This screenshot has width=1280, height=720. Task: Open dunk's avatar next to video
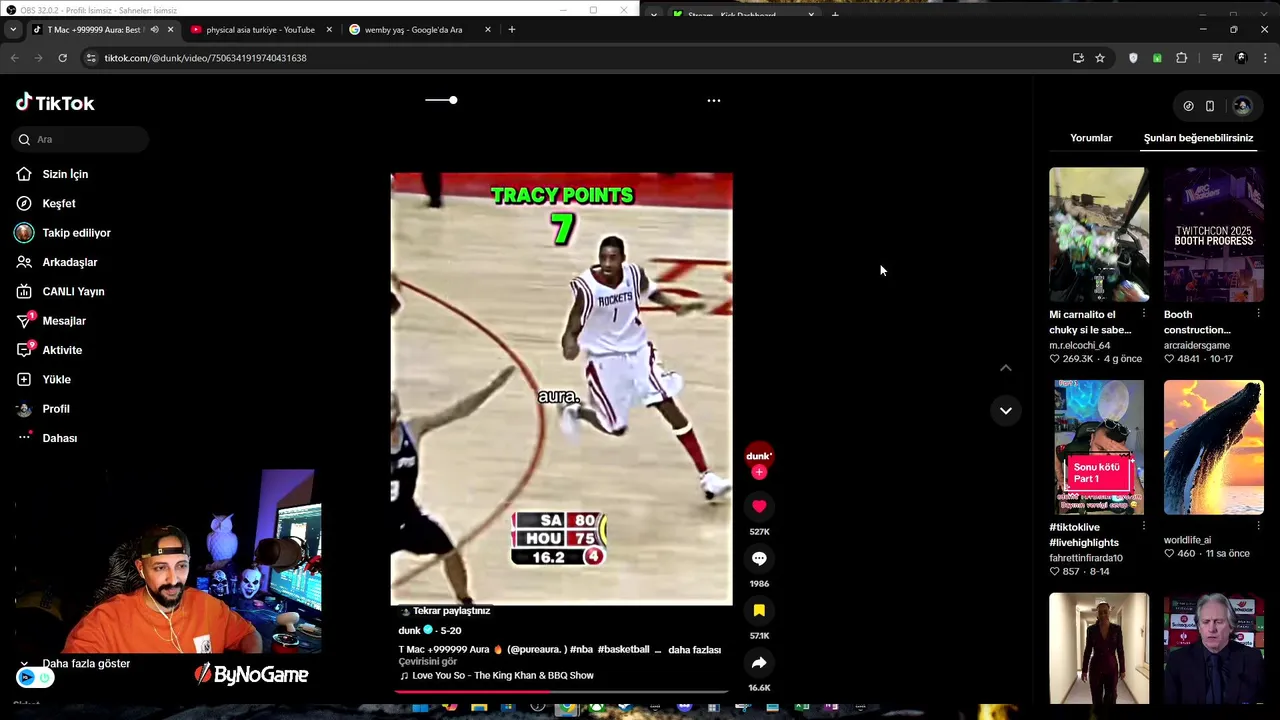[759, 455]
